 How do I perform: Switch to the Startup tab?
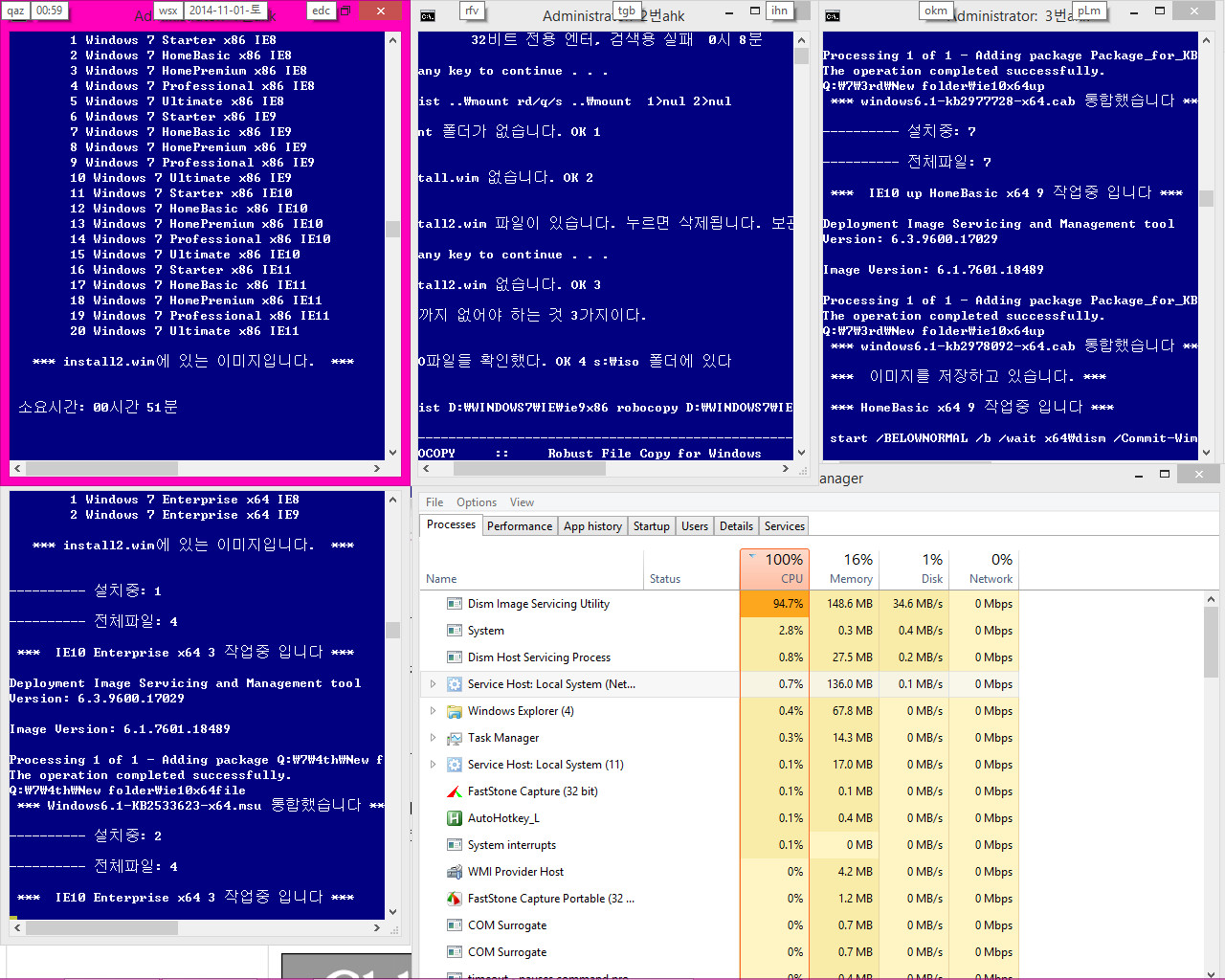(652, 526)
